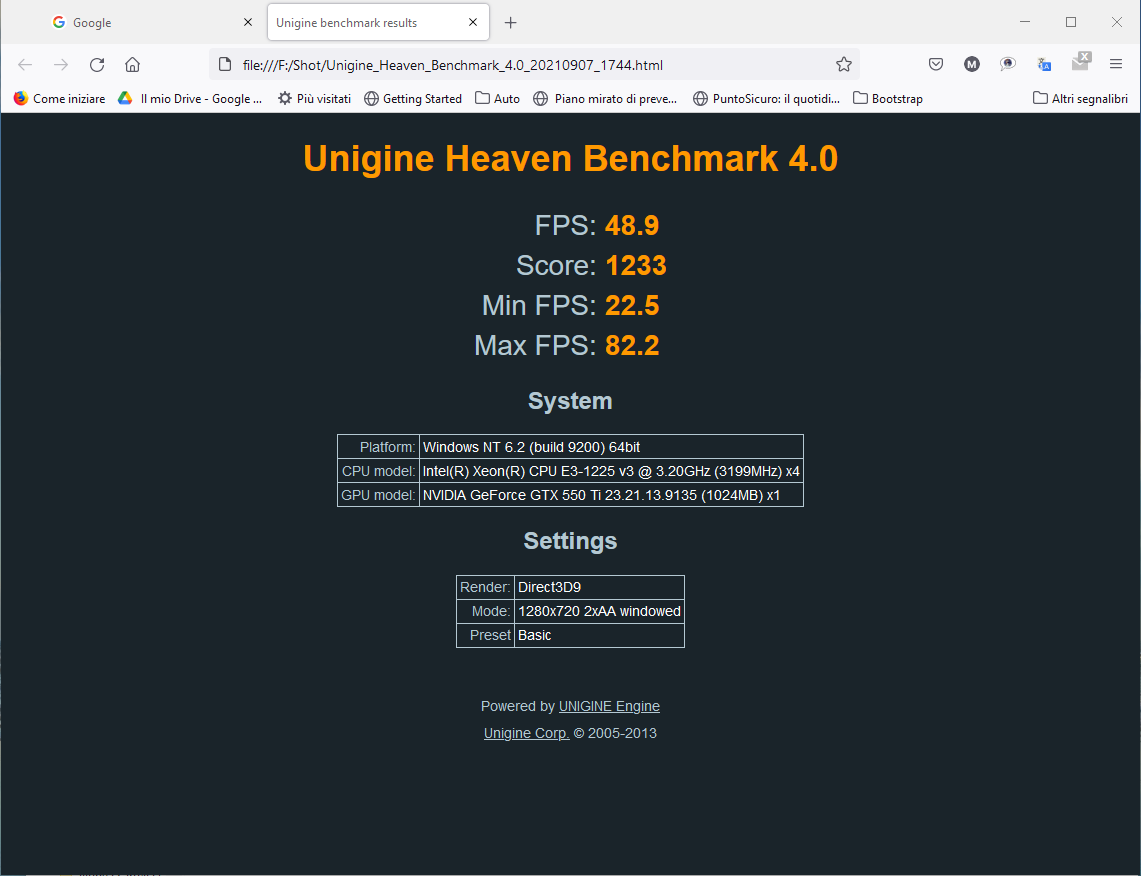Minimize the Firefox window
This screenshot has width=1141, height=876.
pos(1025,22)
